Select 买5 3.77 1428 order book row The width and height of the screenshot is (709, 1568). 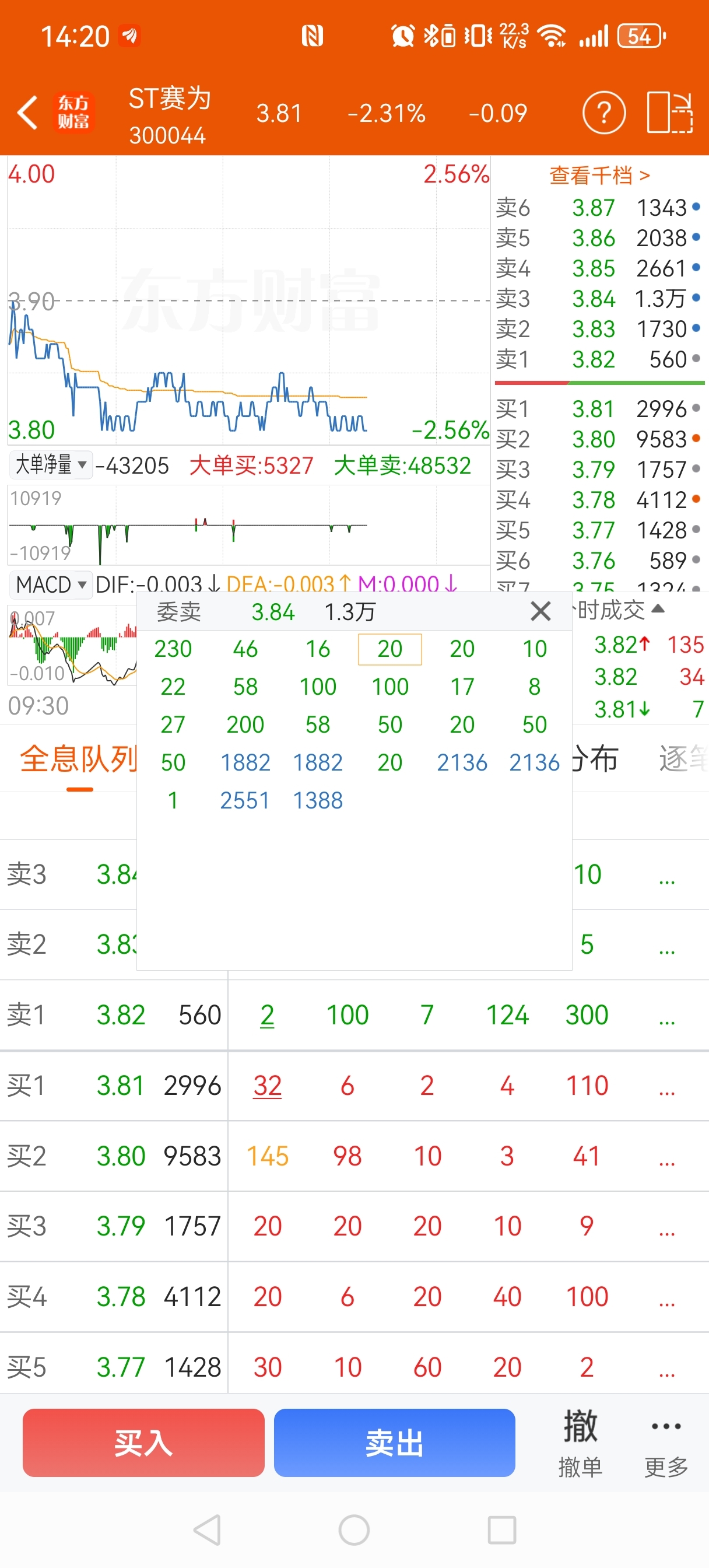599,531
